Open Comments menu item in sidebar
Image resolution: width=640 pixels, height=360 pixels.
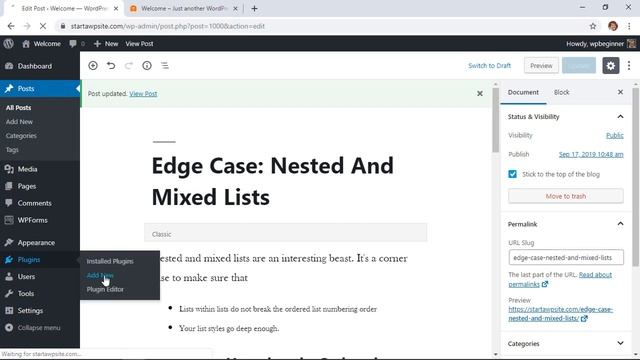[x=34, y=203]
